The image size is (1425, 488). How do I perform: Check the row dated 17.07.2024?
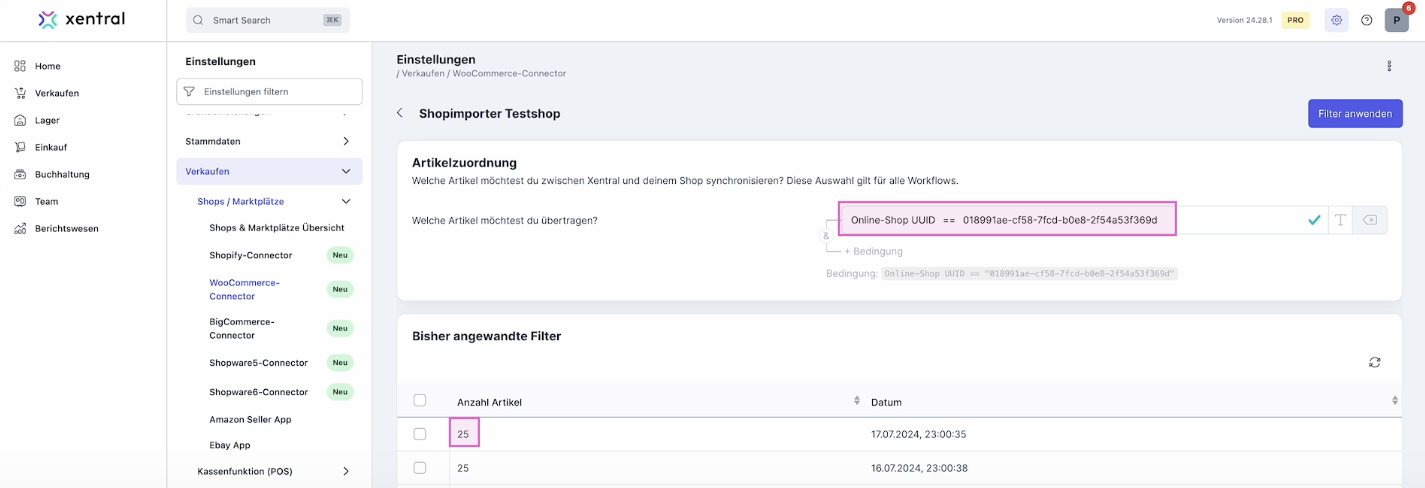coord(420,434)
